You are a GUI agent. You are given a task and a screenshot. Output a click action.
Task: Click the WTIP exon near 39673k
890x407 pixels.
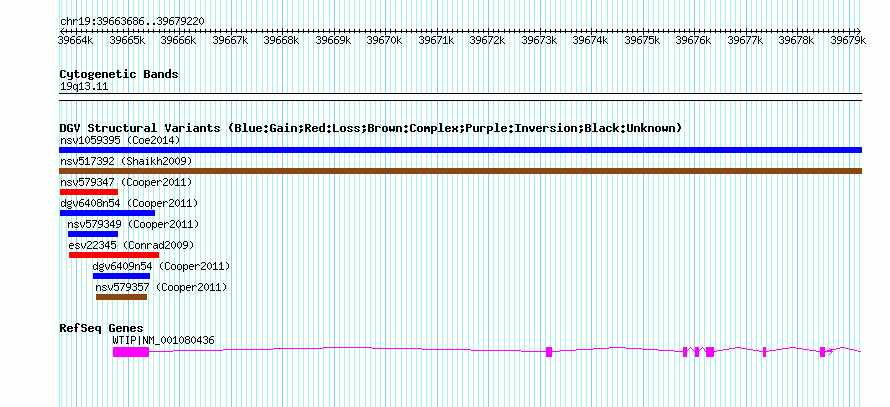(549, 352)
